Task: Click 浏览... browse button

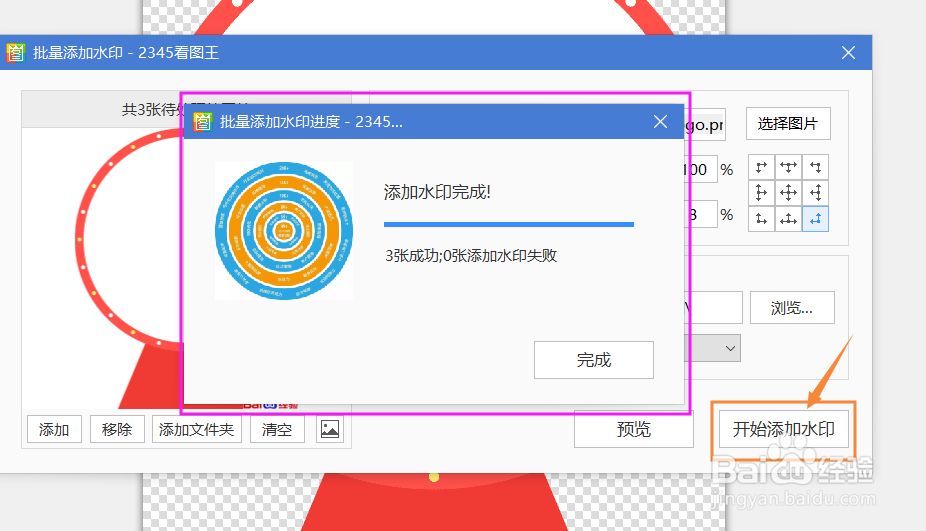Action: click(x=792, y=307)
